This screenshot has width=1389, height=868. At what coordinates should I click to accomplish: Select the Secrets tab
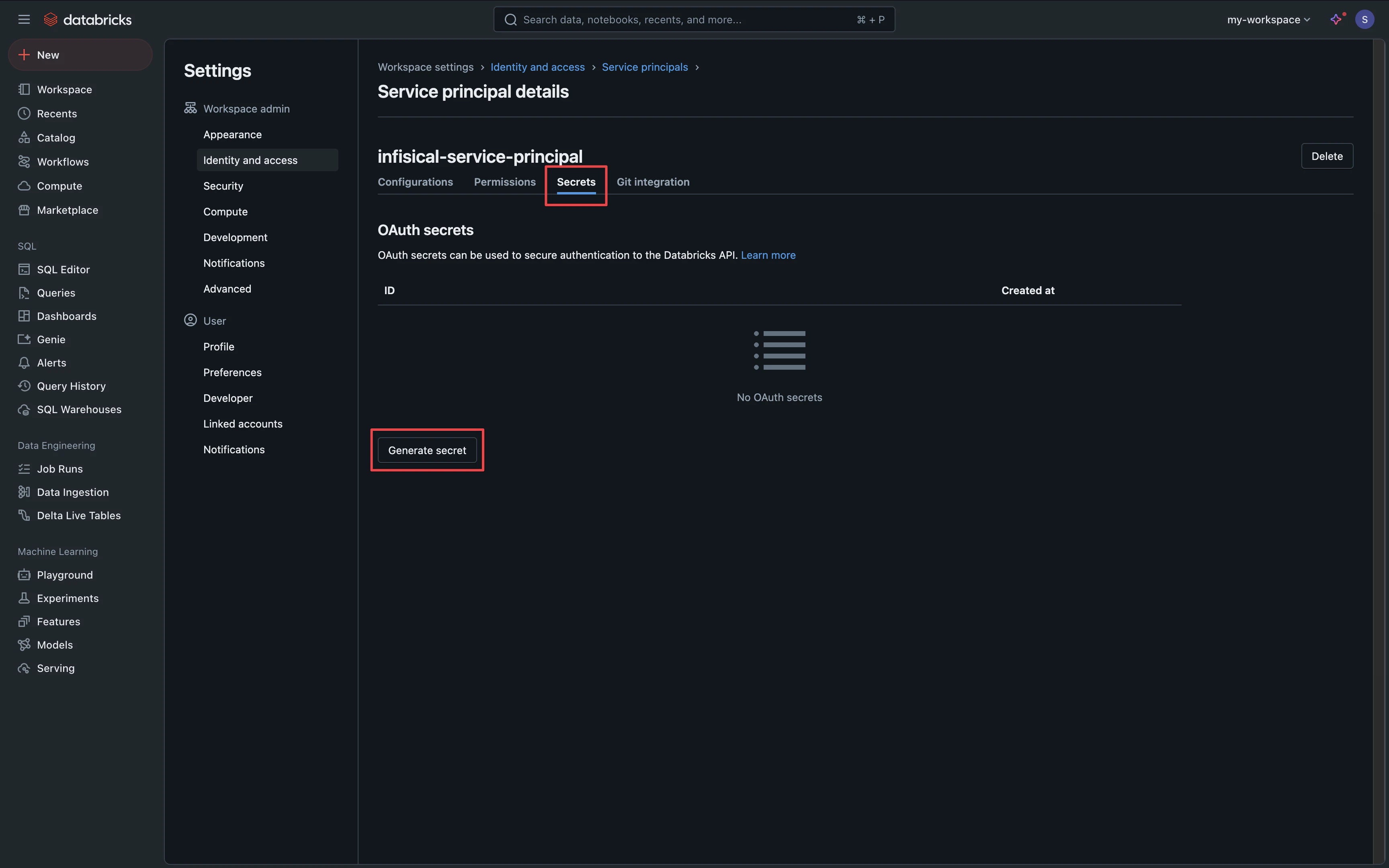coord(576,182)
